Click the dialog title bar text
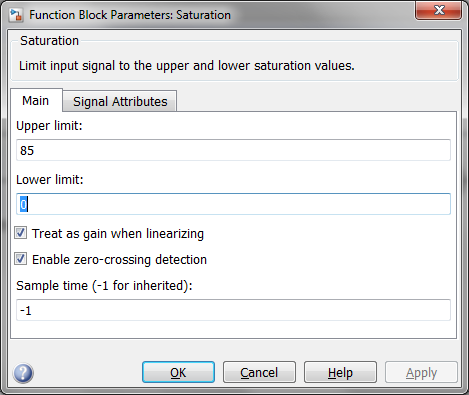The height and width of the screenshot is (395, 469). point(130,15)
